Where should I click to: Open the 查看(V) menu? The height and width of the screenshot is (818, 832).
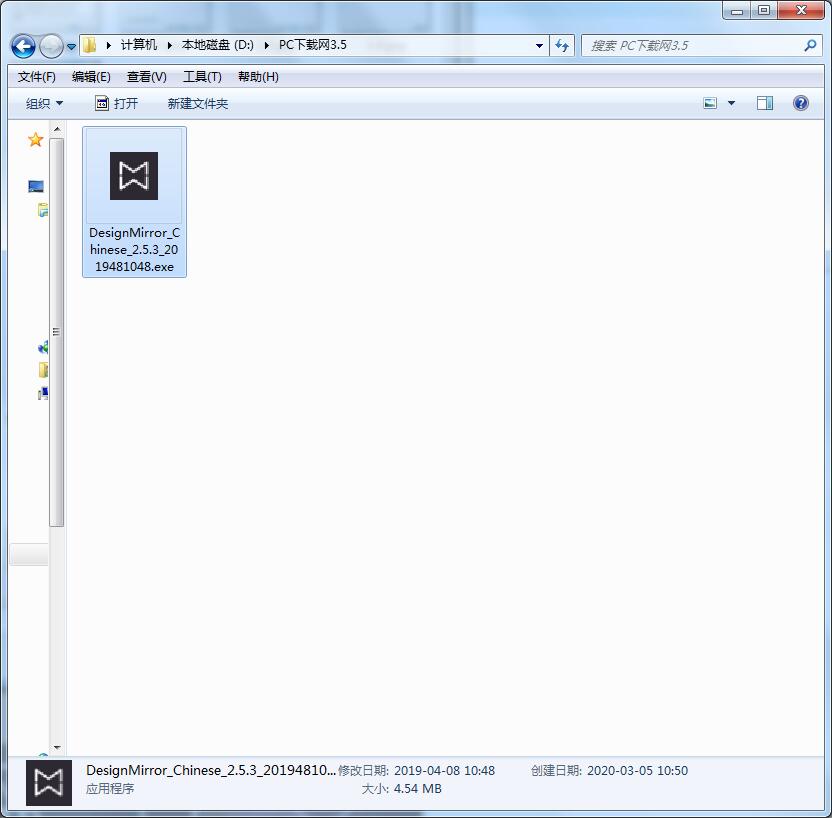(146, 77)
